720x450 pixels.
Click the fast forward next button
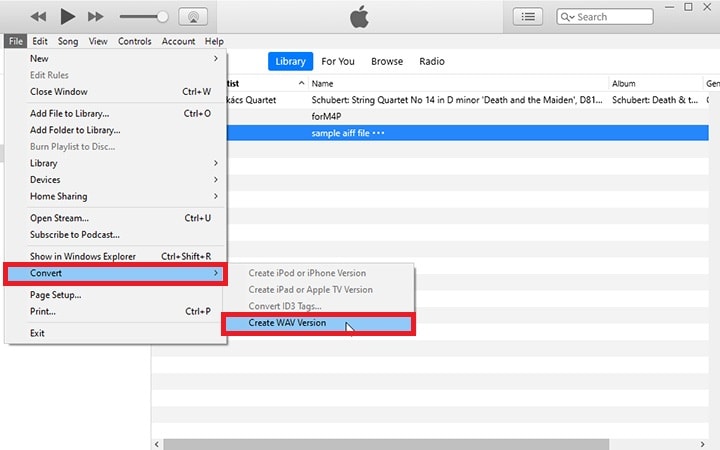click(96, 17)
